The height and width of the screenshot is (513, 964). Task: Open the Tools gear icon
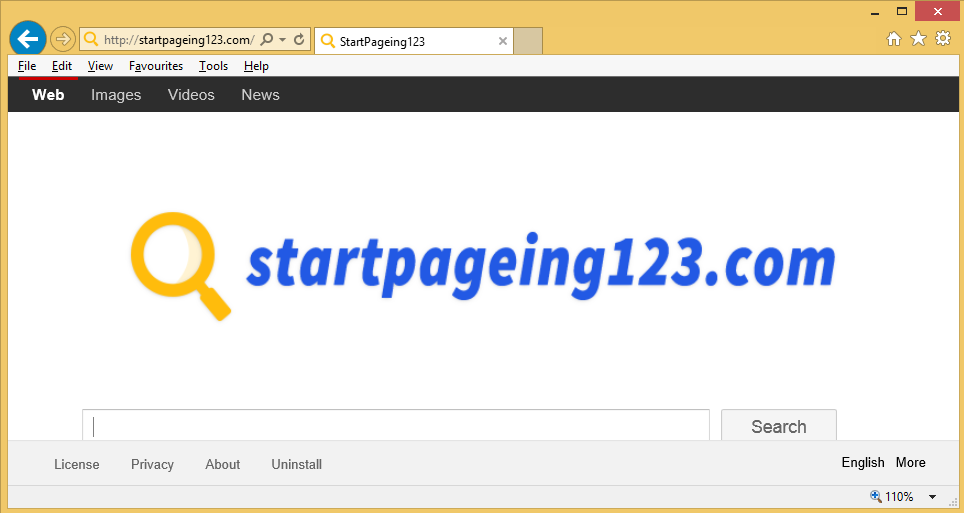click(x=942, y=39)
